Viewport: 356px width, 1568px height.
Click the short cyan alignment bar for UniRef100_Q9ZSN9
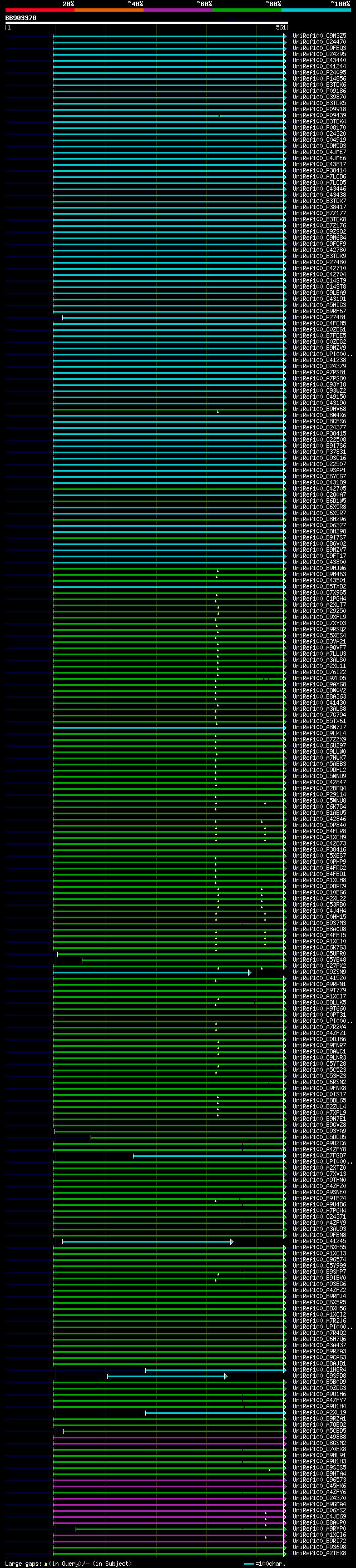pos(151,972)
